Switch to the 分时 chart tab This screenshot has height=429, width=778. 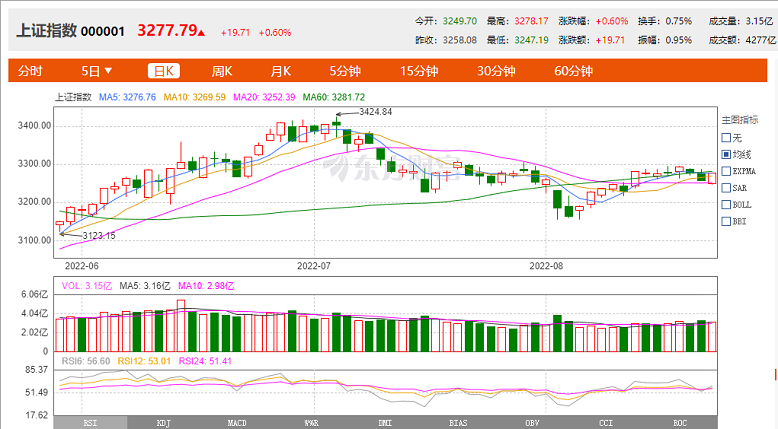click(x=30, y=71)
